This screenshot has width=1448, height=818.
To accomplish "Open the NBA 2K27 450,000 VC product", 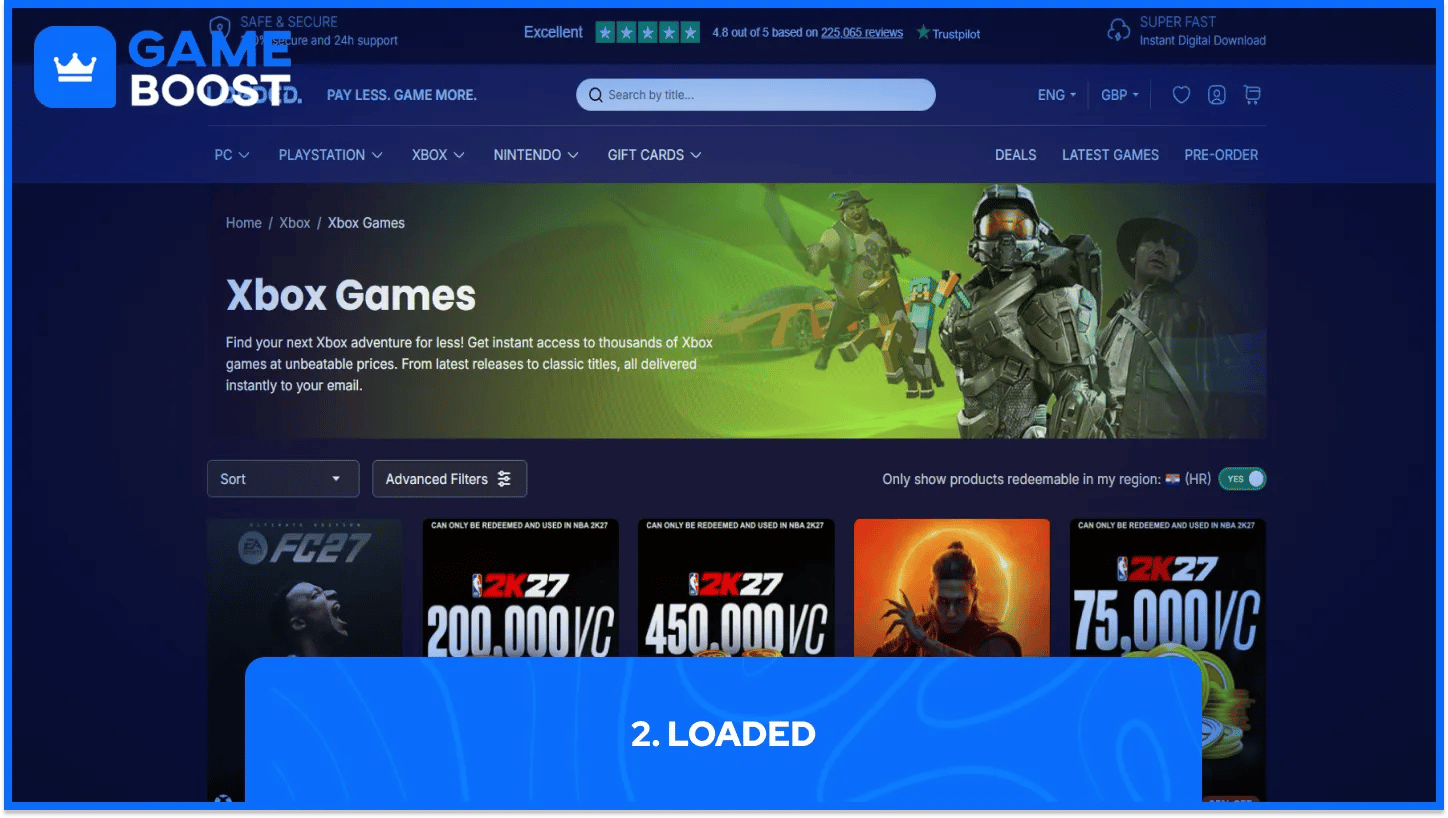I will click(x=736, y=588).
